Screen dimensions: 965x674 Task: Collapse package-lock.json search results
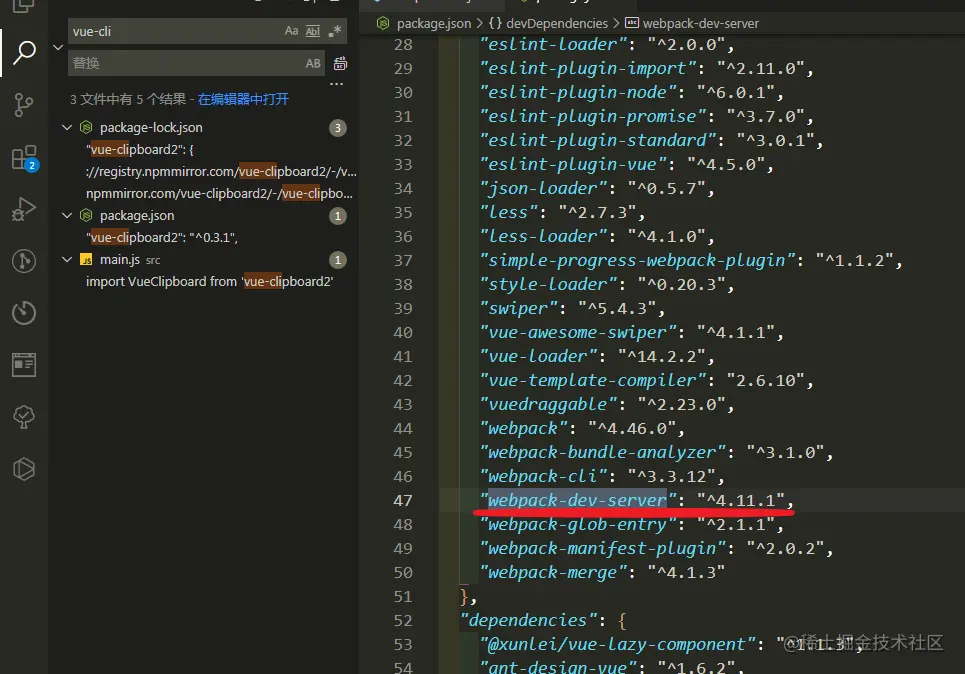(x=67, y=127)
